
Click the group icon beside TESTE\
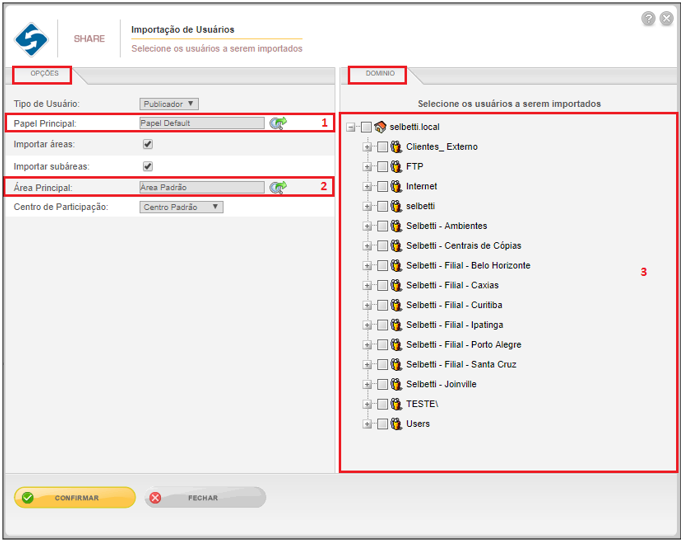[x=396, y=404]
